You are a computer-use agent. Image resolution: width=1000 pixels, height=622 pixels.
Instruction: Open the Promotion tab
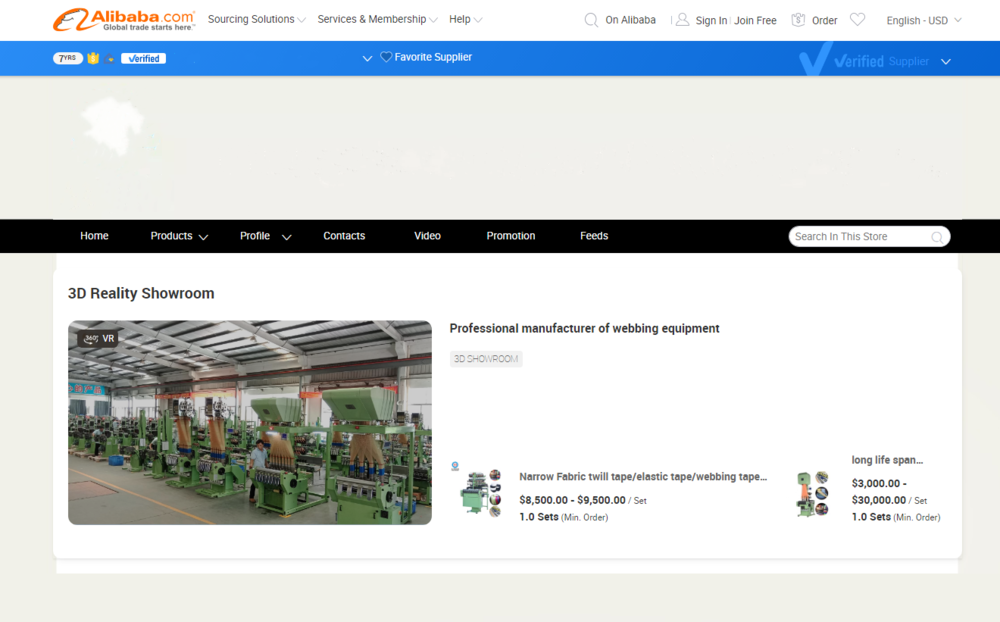point(511,236)
